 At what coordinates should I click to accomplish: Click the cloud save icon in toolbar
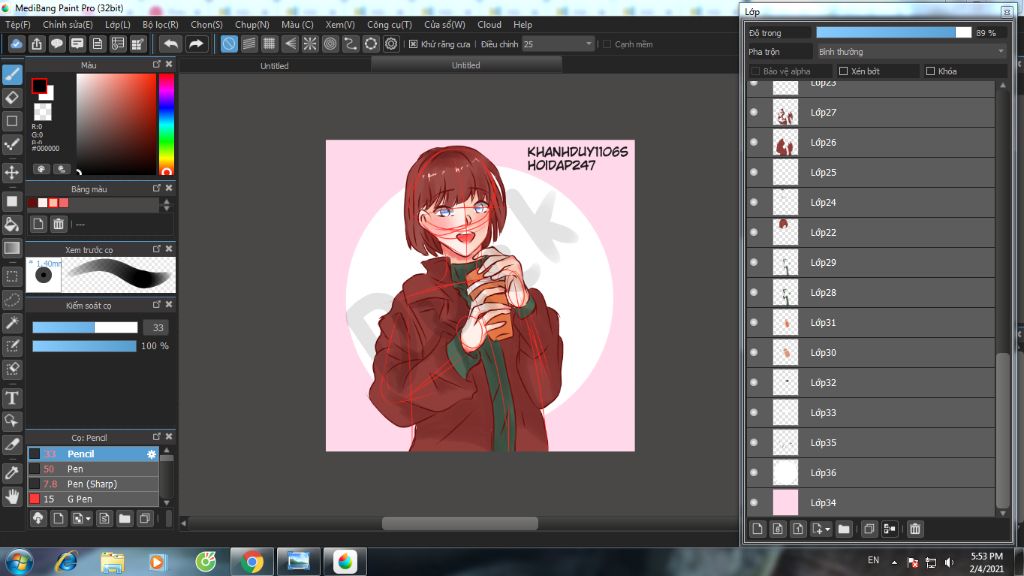(16, 44)
